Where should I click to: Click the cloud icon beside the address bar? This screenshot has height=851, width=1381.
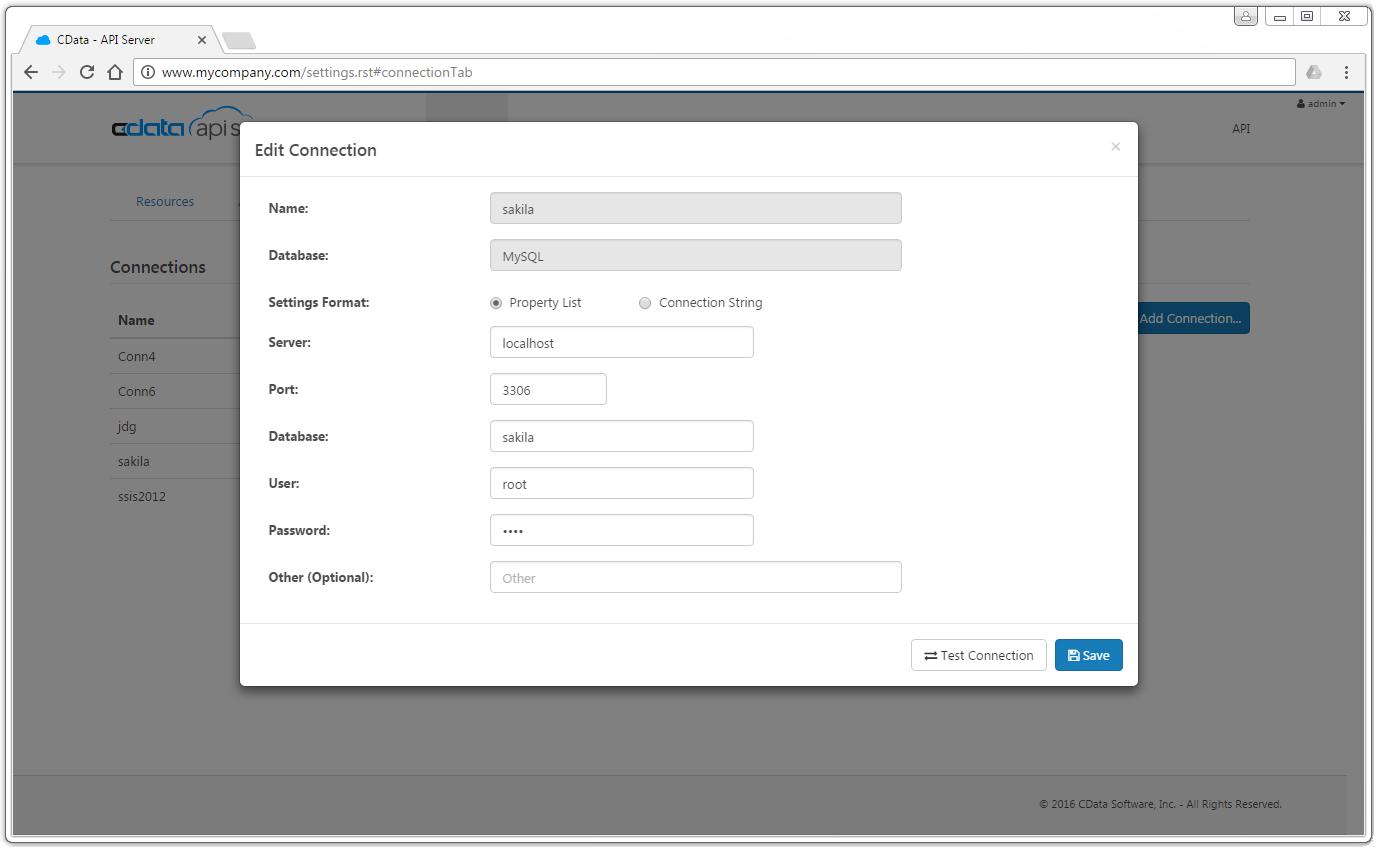tap(1313, 72)
